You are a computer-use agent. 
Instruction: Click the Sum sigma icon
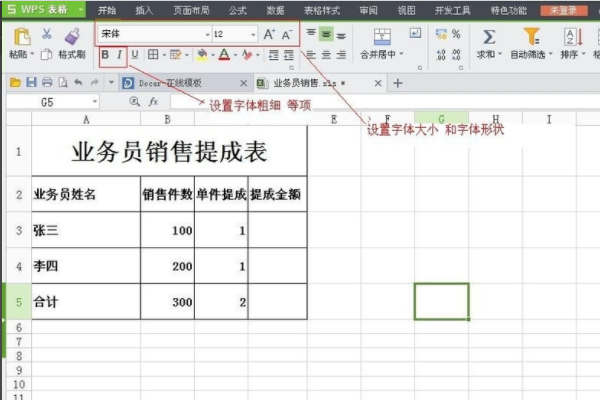coord(489,37)
